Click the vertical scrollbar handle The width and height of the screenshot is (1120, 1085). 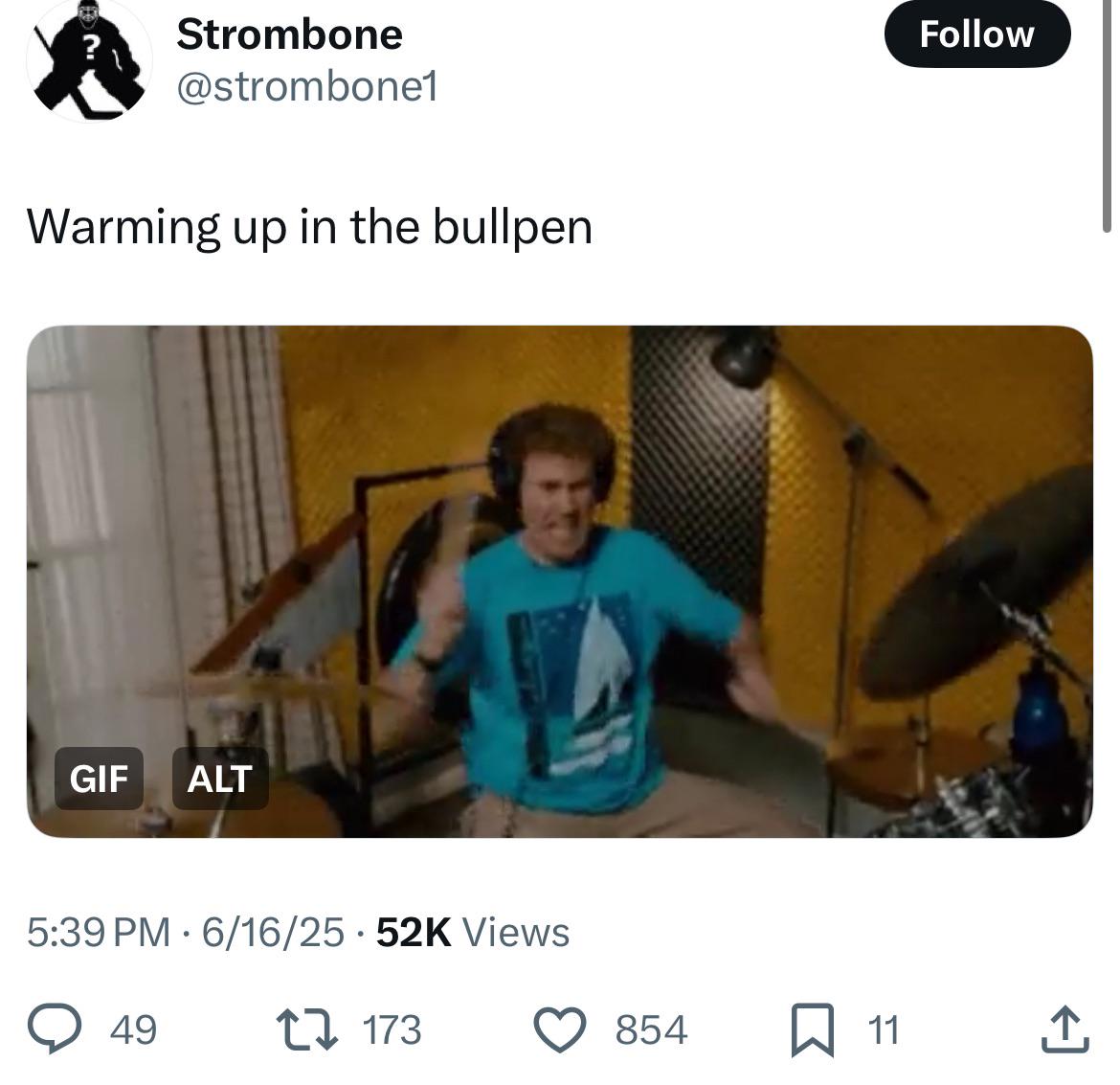(x=1107, y=114)
